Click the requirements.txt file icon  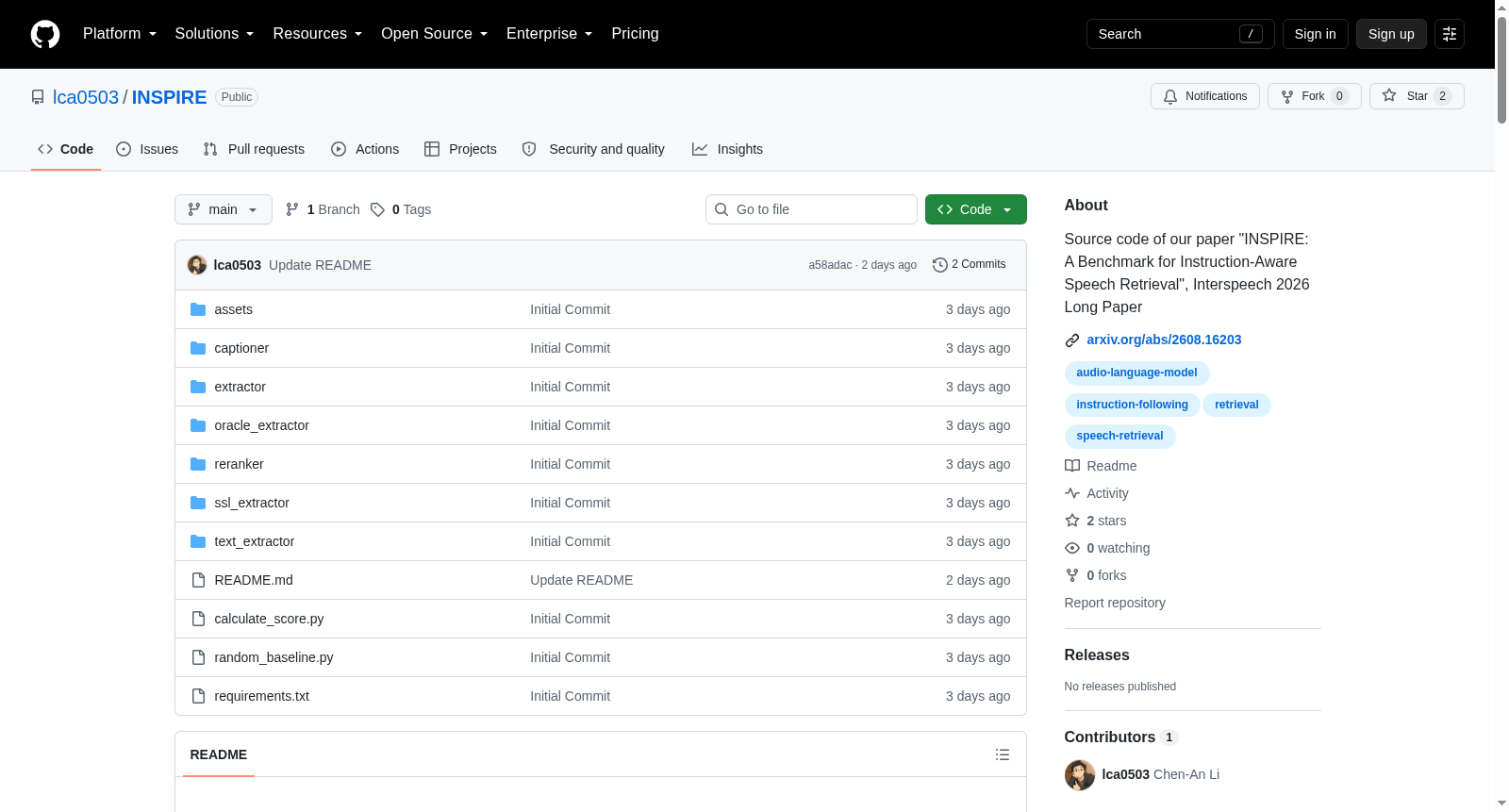pyautogui.click(x=198, y=696)
